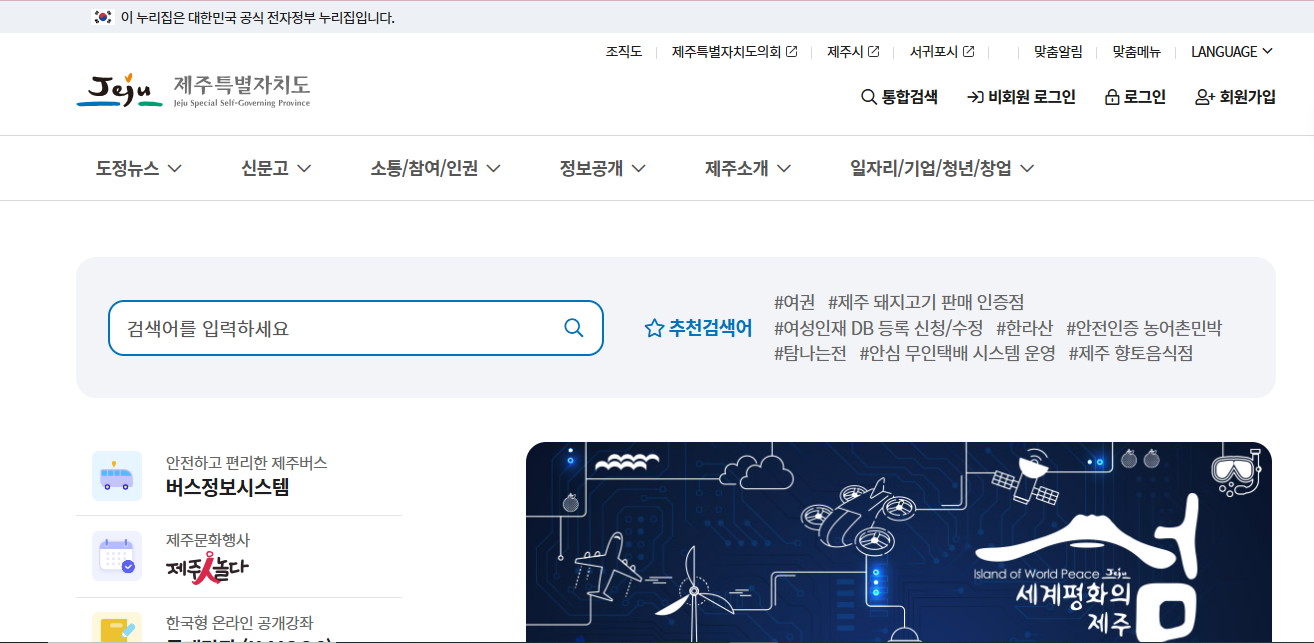
Task: Expand the 신문고 menu chevron
Action: [304, 168]
